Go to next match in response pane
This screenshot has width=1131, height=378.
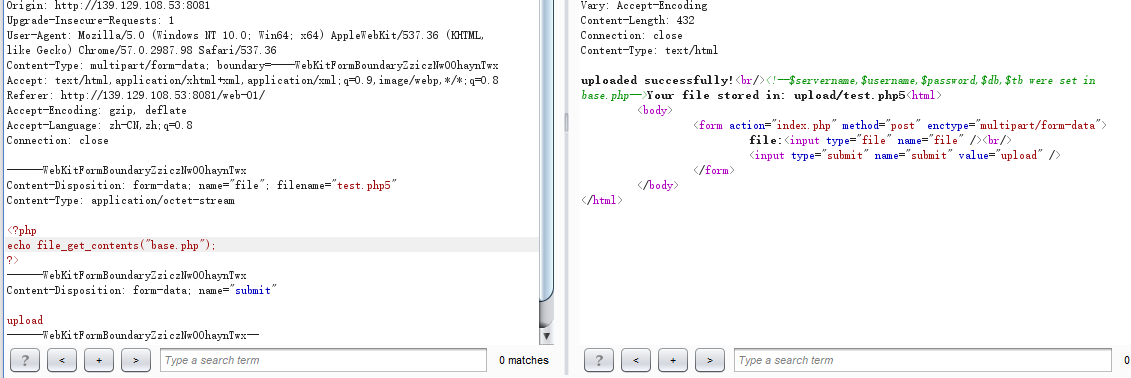coord(710,360)
